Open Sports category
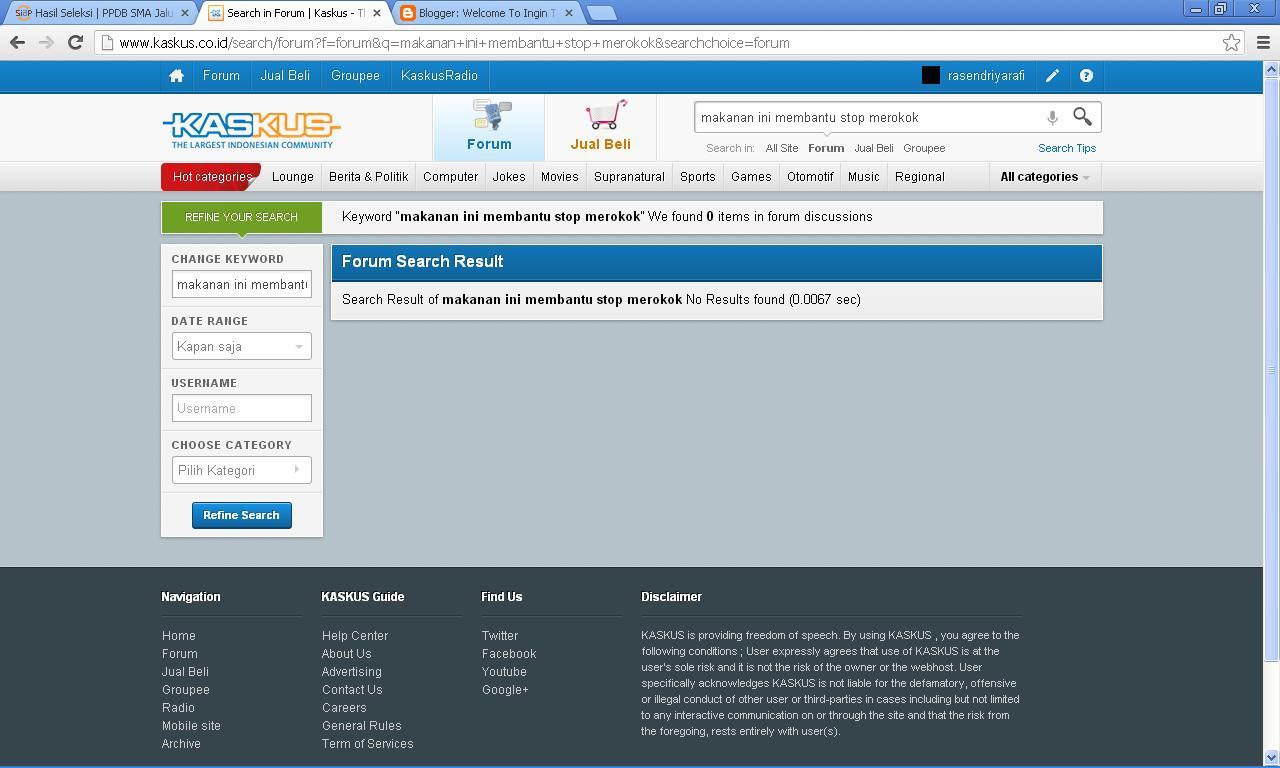 [x=698, y=177]
